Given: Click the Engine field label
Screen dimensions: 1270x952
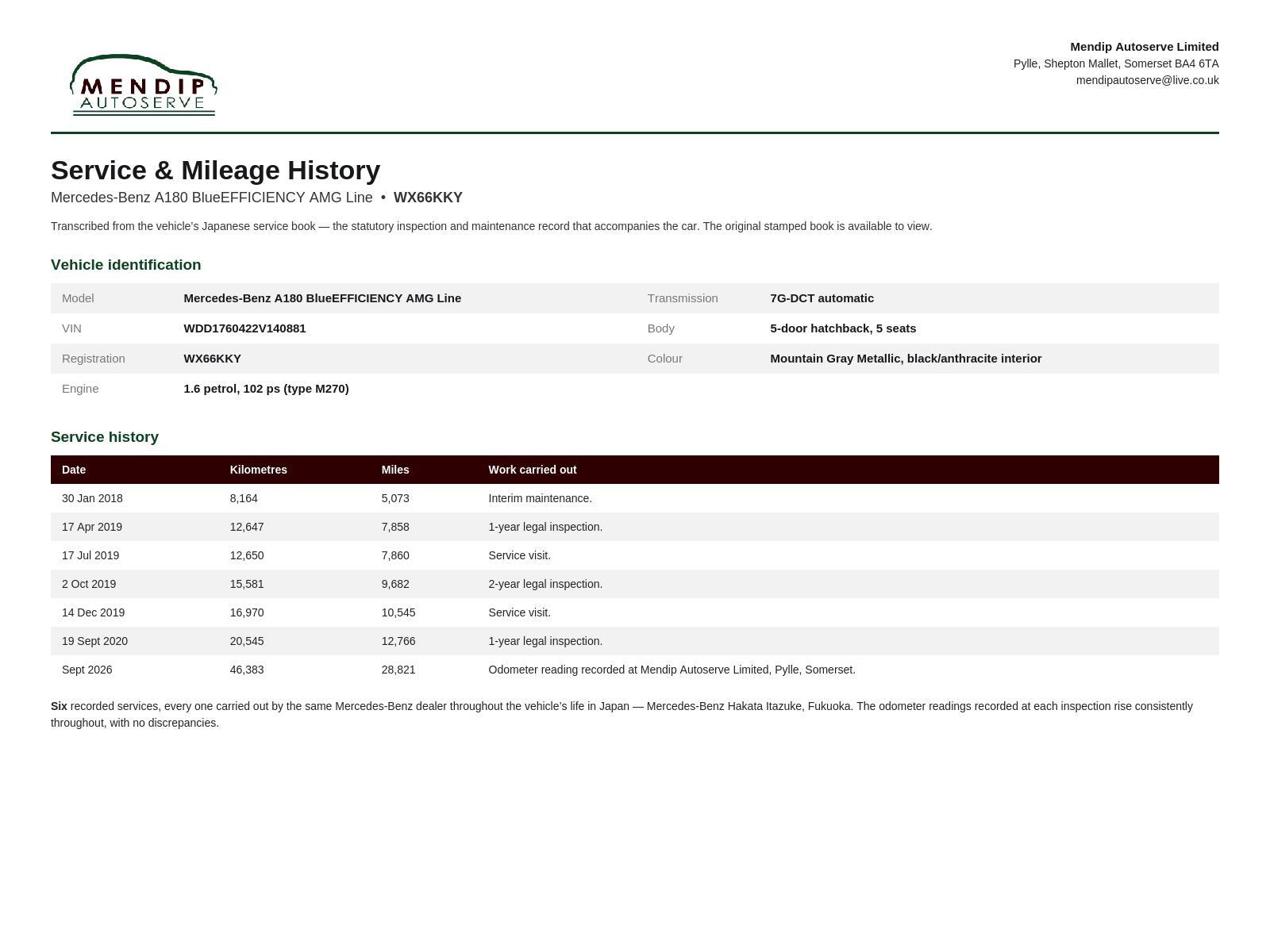Looking at the screenshot, I should coord(80,389).
